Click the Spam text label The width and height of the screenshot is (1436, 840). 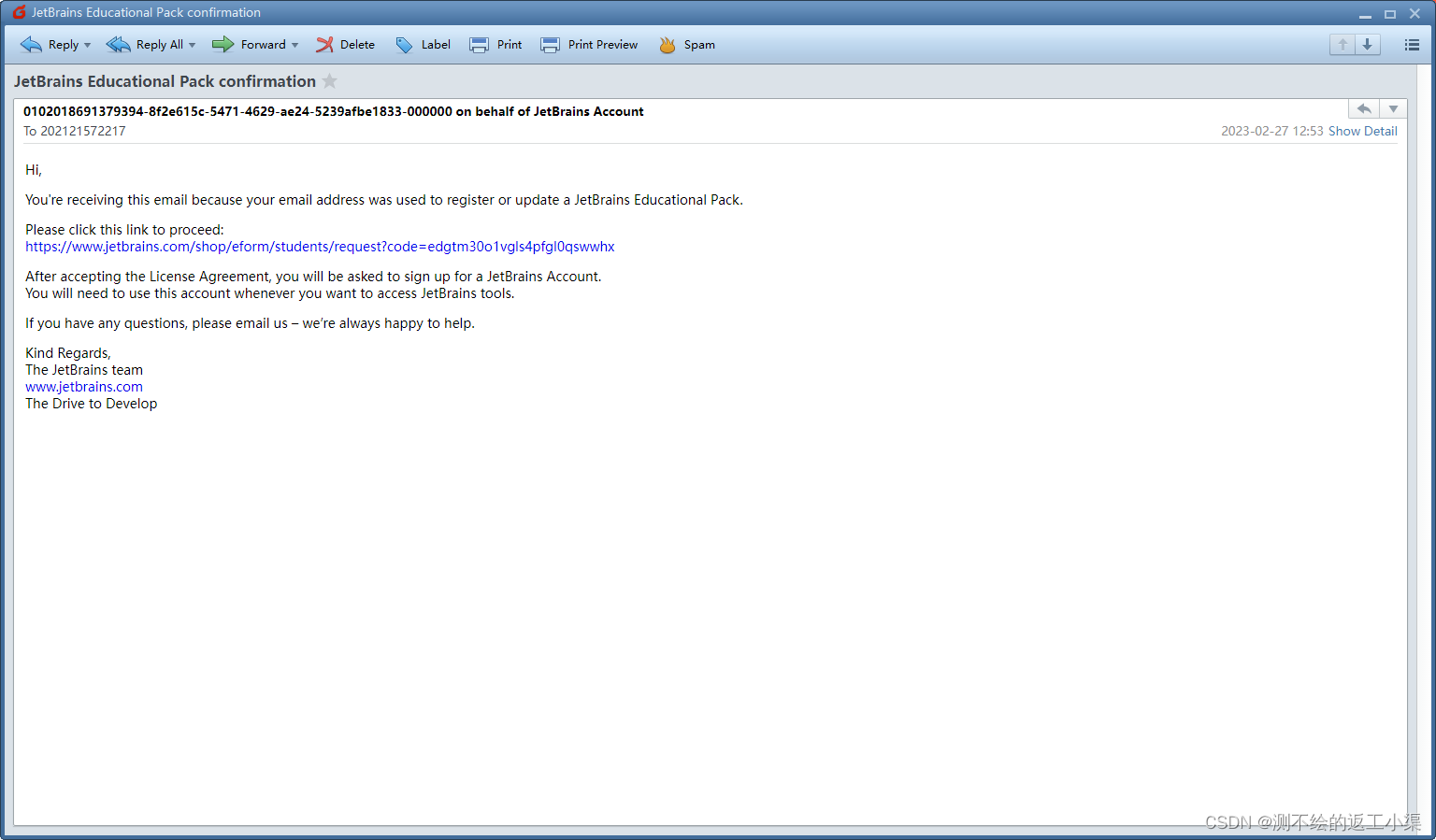click(699, 45)
